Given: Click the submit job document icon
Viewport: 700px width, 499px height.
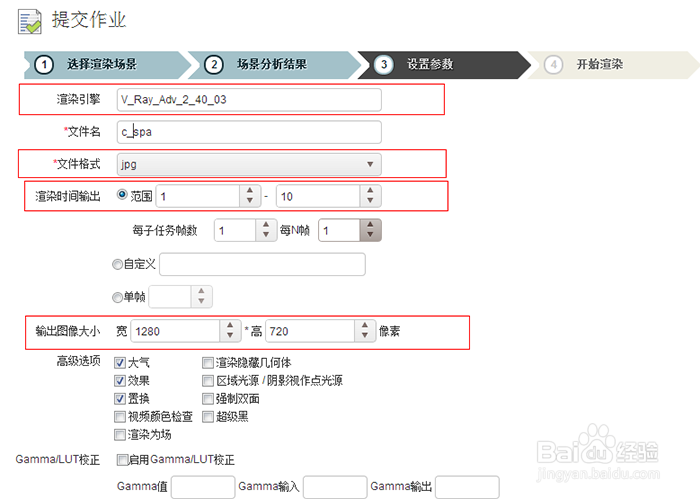Looking at the screenshot, I should click(29, 22).
